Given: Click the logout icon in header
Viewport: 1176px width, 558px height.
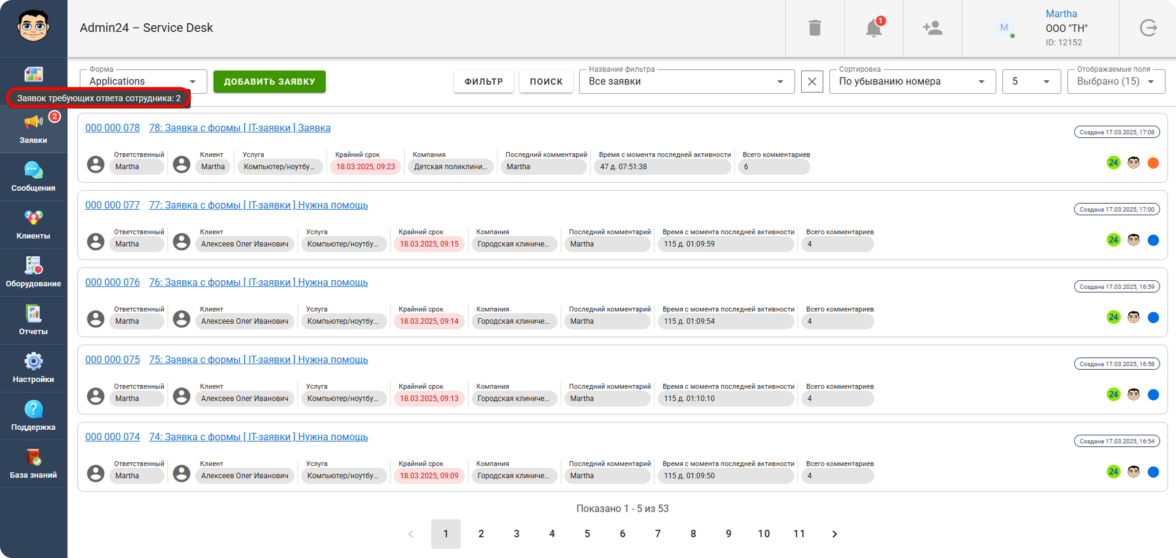Looking at the screenshot, I should [x=1147, y=28].
